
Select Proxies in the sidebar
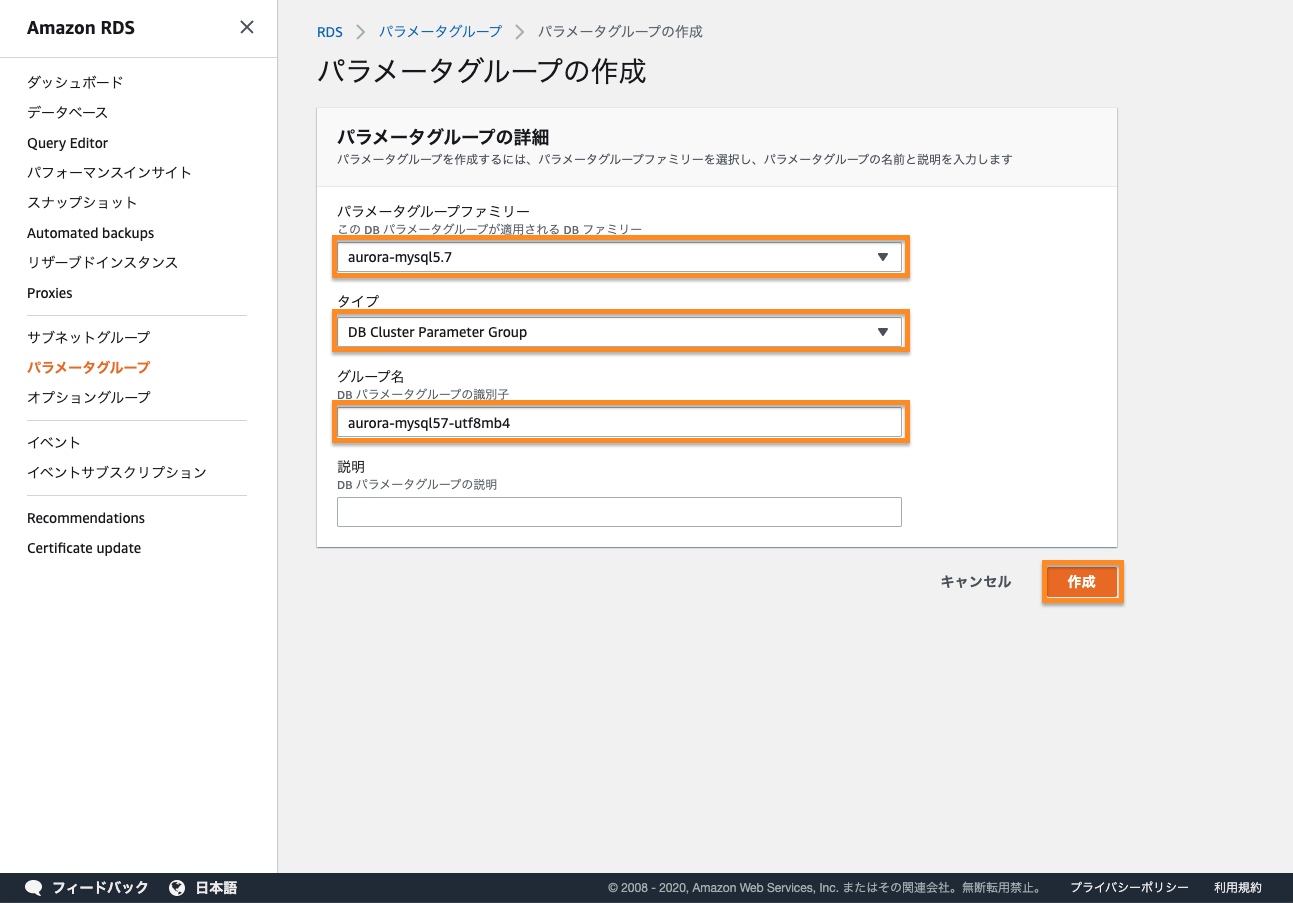click(50, 293)
